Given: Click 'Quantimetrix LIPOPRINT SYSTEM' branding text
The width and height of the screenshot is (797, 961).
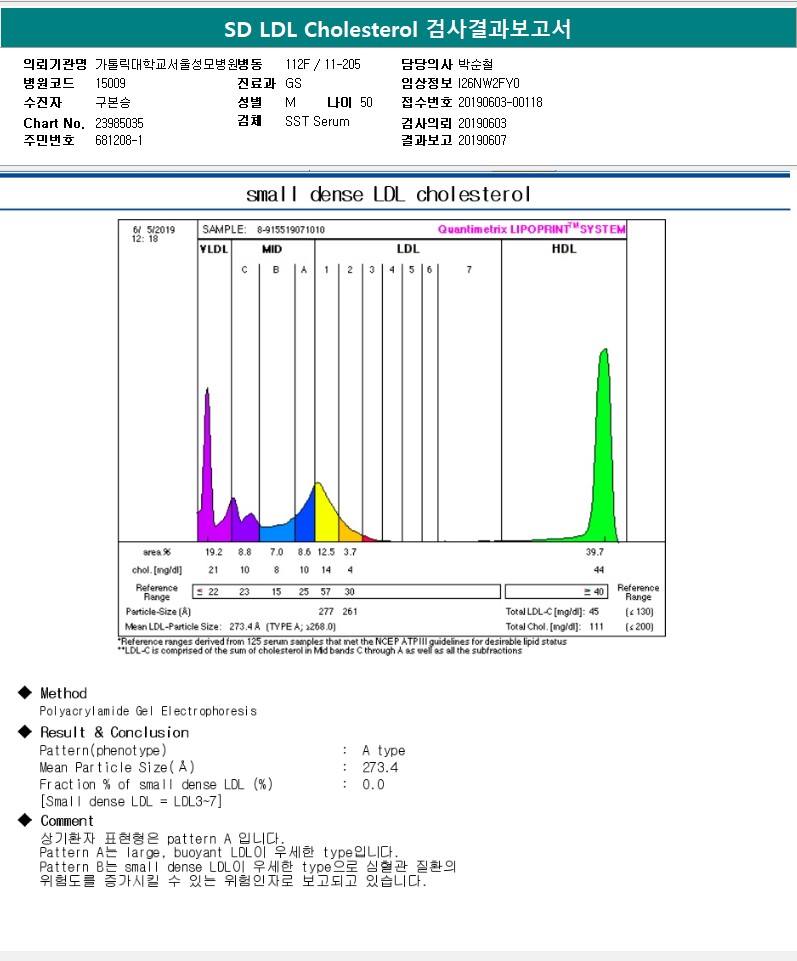Looking at the screenshot, I should [x=532, y=229].
